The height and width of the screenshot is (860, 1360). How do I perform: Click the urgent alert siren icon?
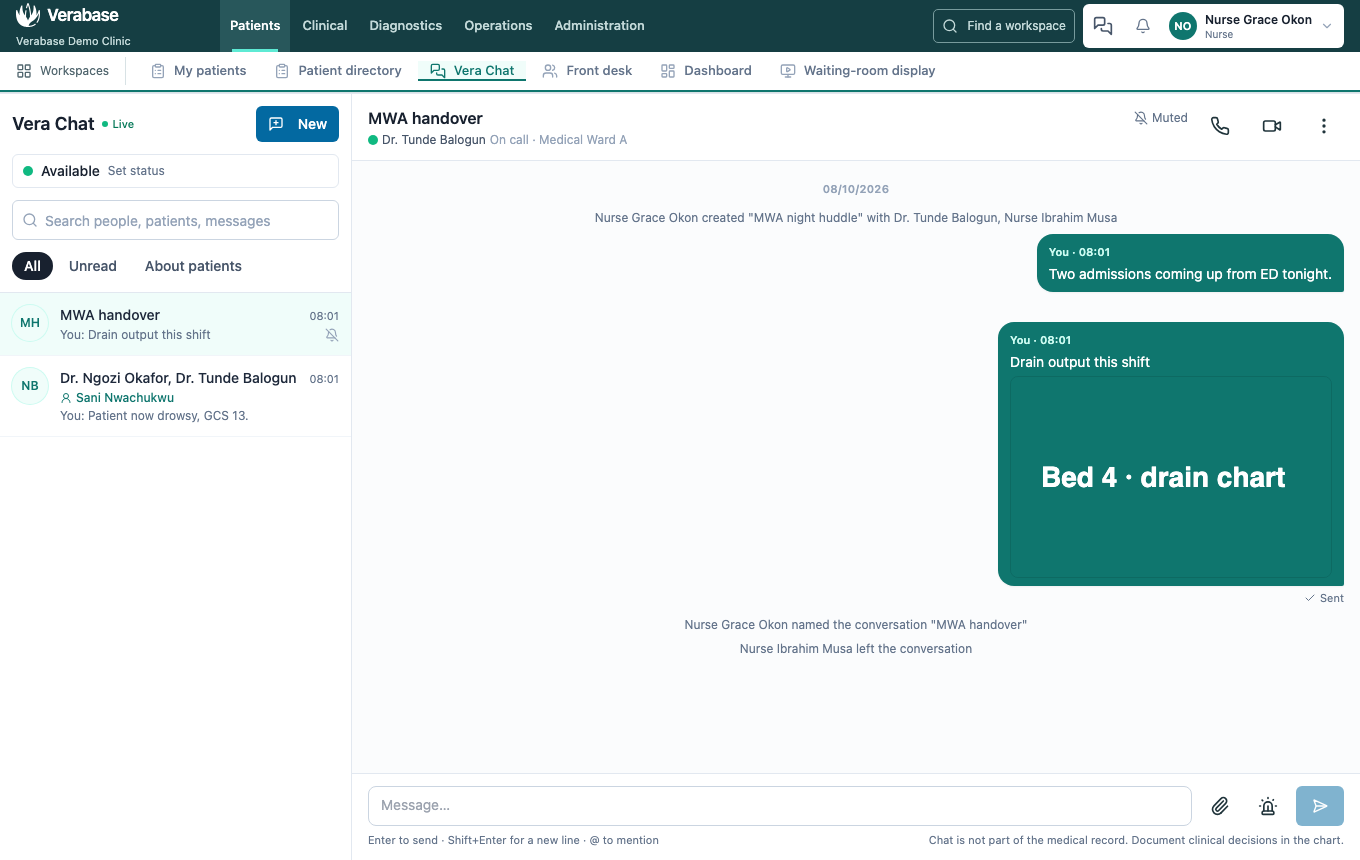(1268, 806)
